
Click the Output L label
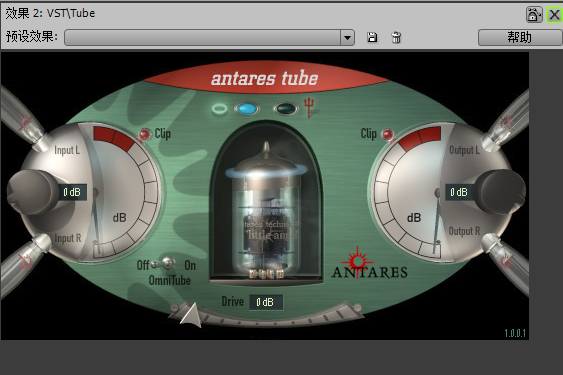click(464, 150)
